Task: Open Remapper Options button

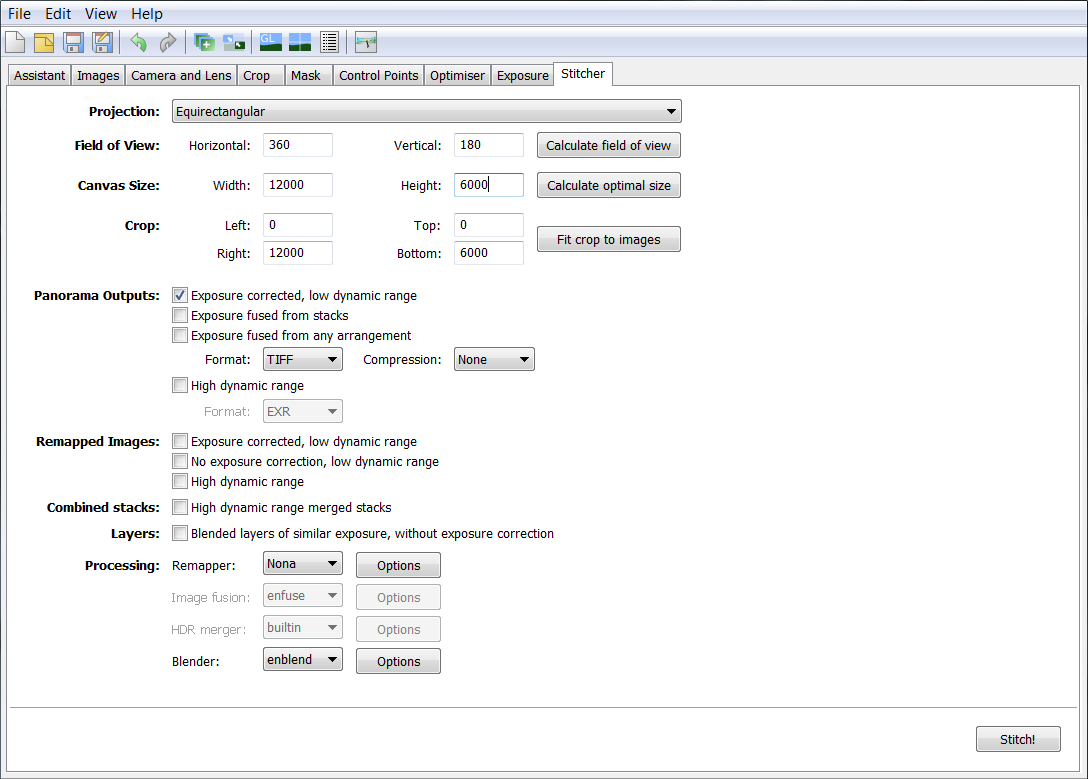Action: (x=398, y=565)
